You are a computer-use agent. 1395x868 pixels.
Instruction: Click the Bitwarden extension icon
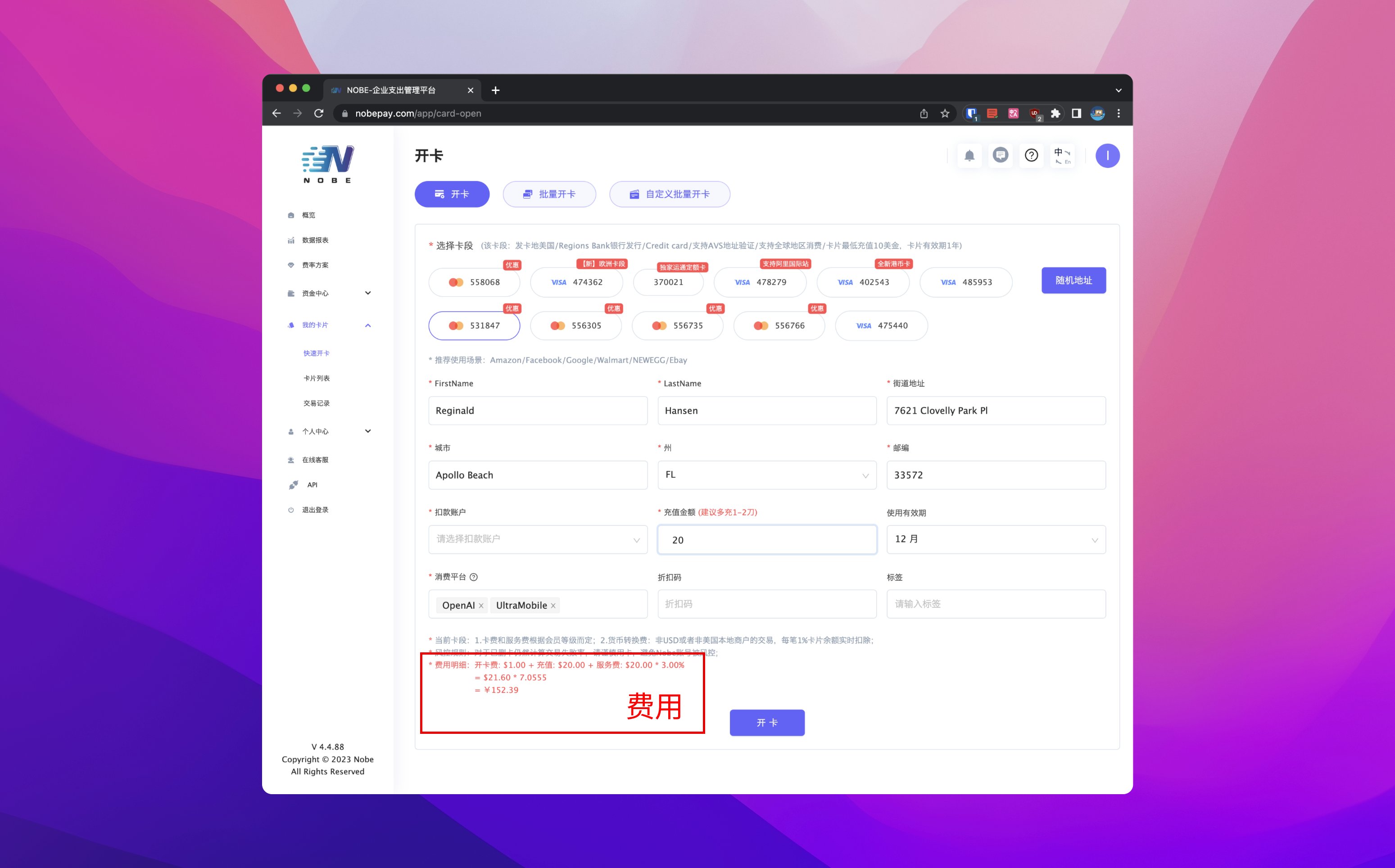[971, 113]
